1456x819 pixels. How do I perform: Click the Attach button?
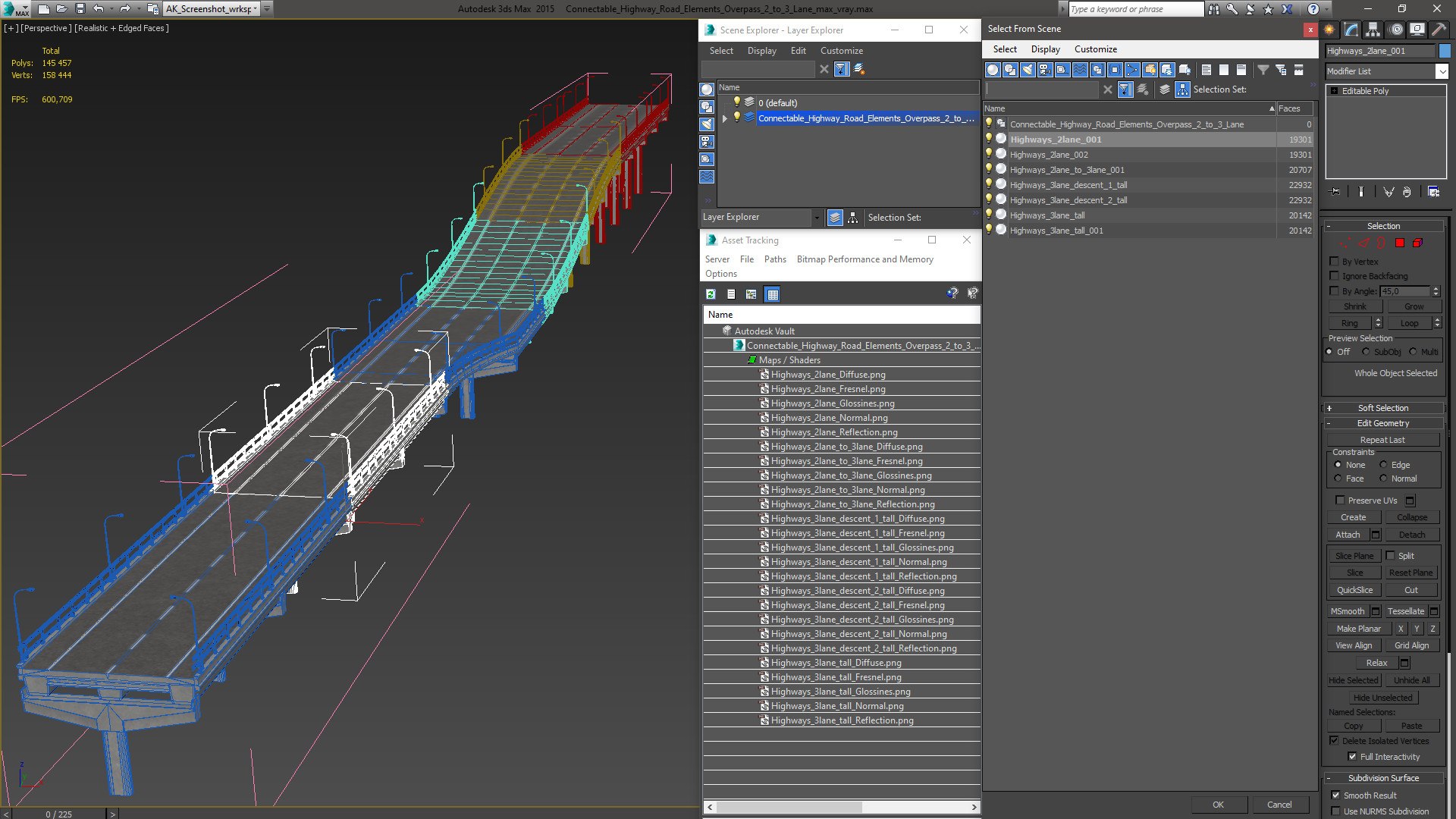point(1348,535)
